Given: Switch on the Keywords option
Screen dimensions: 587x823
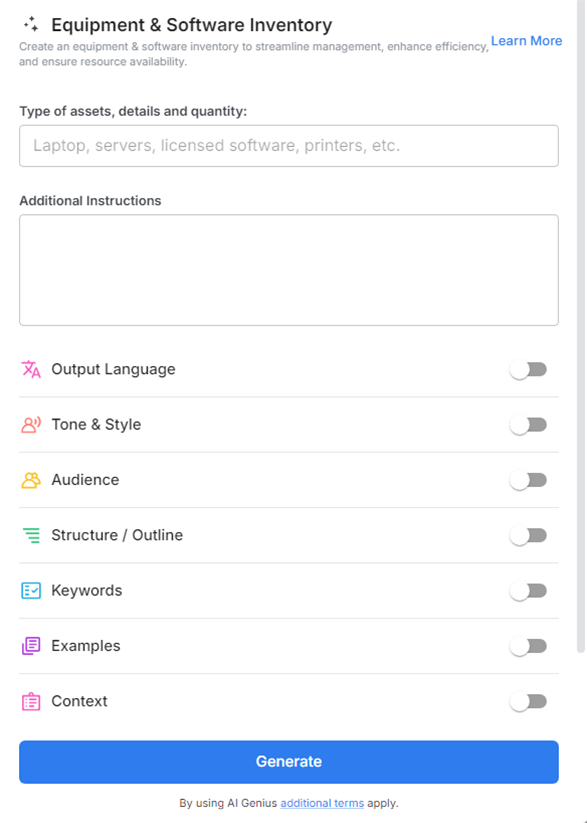Looking at the screenshot, I should (529, 590).
